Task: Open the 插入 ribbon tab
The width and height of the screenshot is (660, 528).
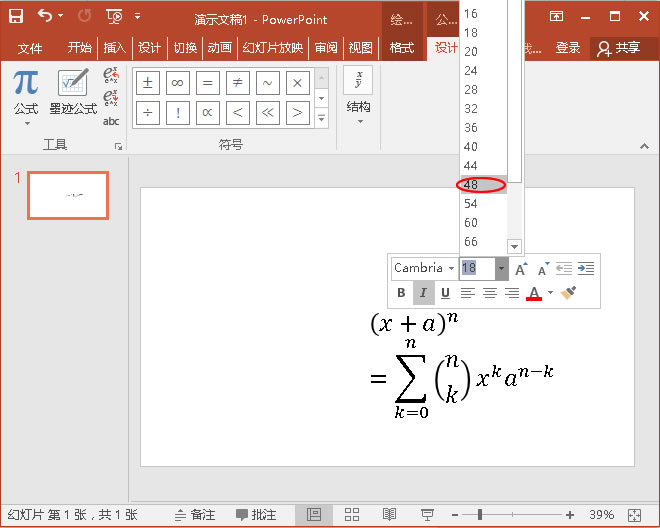Action: [x=115, y=48]
